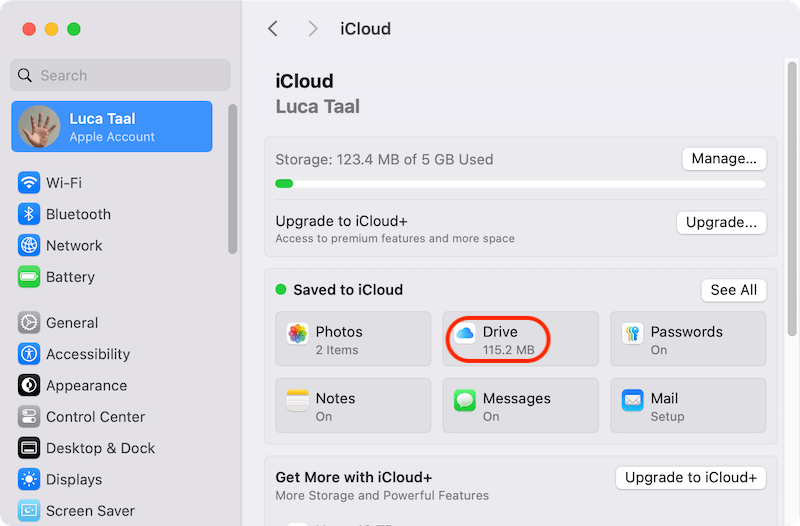Click 'Upgrade to iCloud+' row text
The height and width of the screenshot is (526, 800).
point(341,221)
